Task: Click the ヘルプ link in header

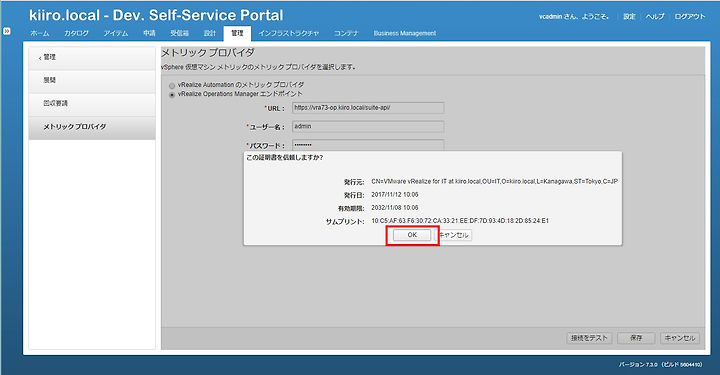Action: point(655,17)
